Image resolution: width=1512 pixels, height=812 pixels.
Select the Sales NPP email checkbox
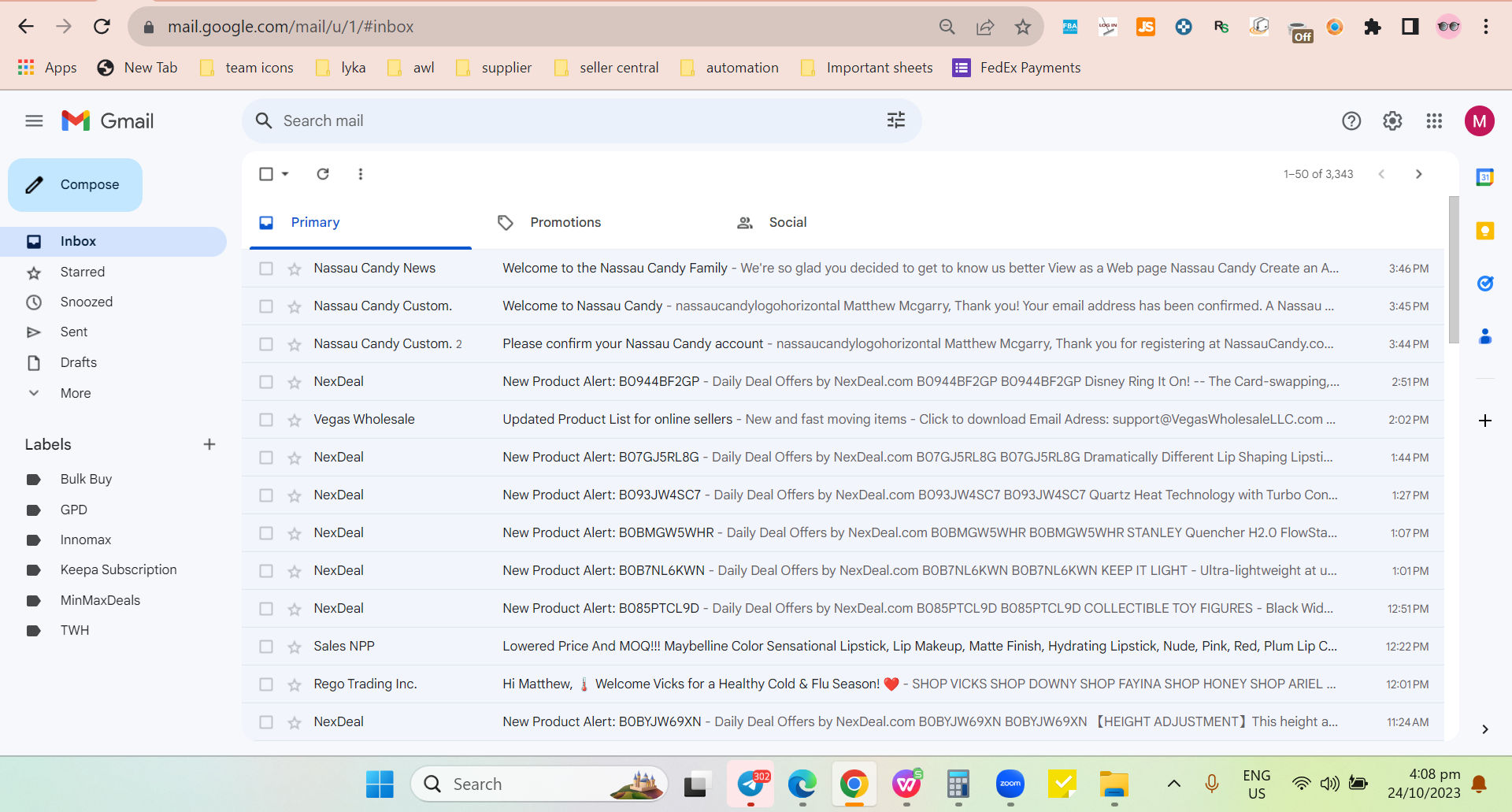tap(266, 647)
